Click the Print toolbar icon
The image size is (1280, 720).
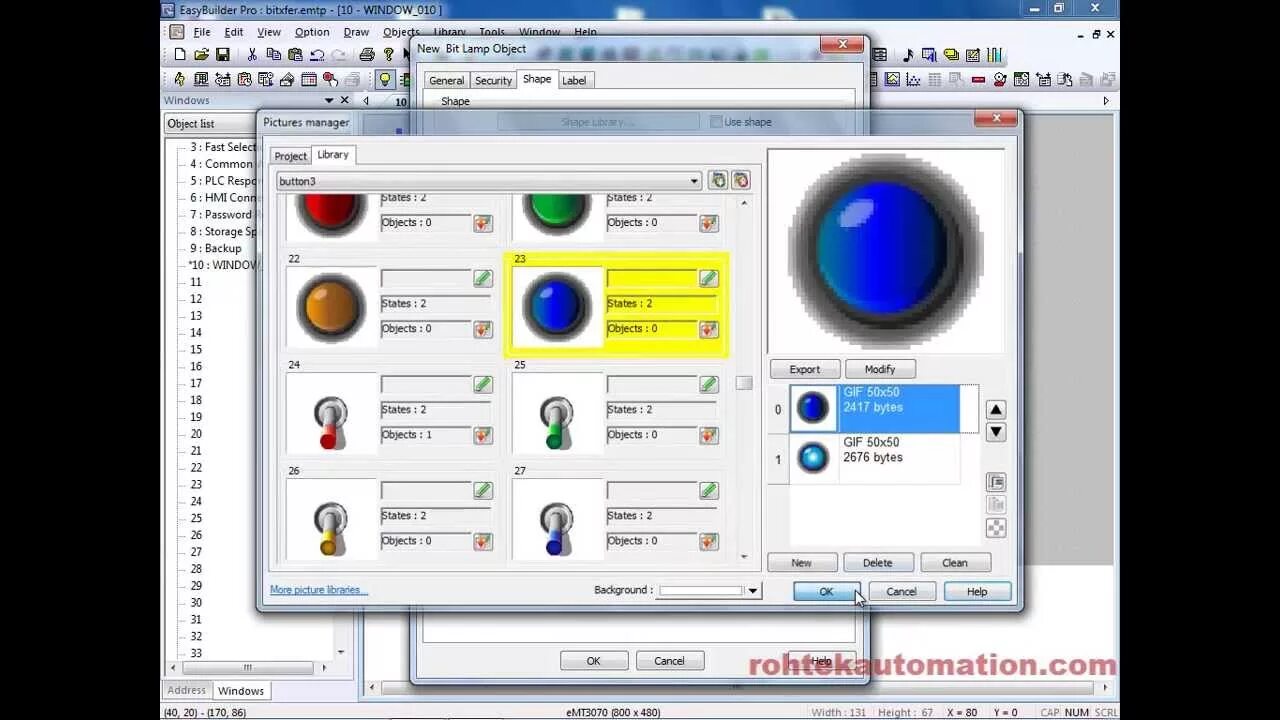pyautogui.click(x=367, y=54)
